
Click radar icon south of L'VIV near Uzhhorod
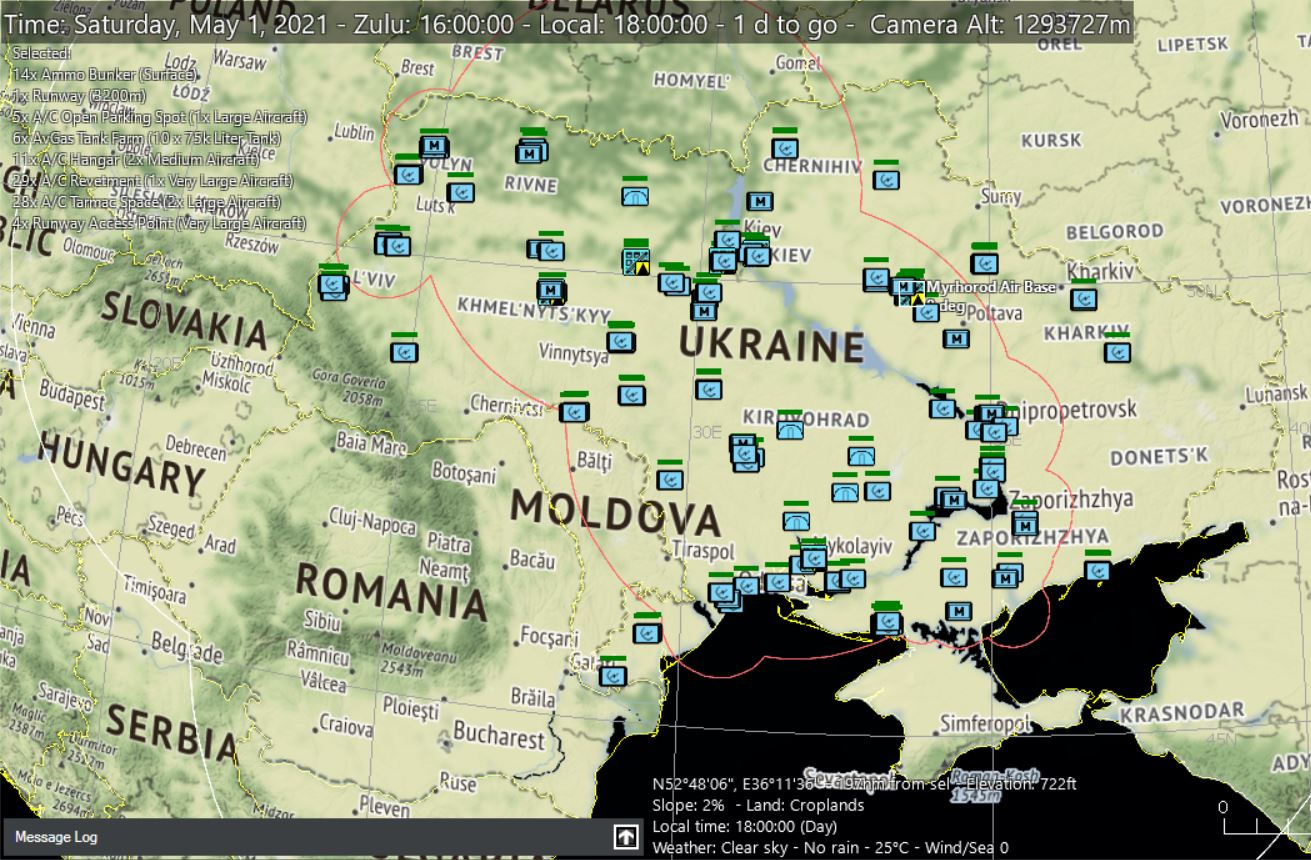(404, 351)
